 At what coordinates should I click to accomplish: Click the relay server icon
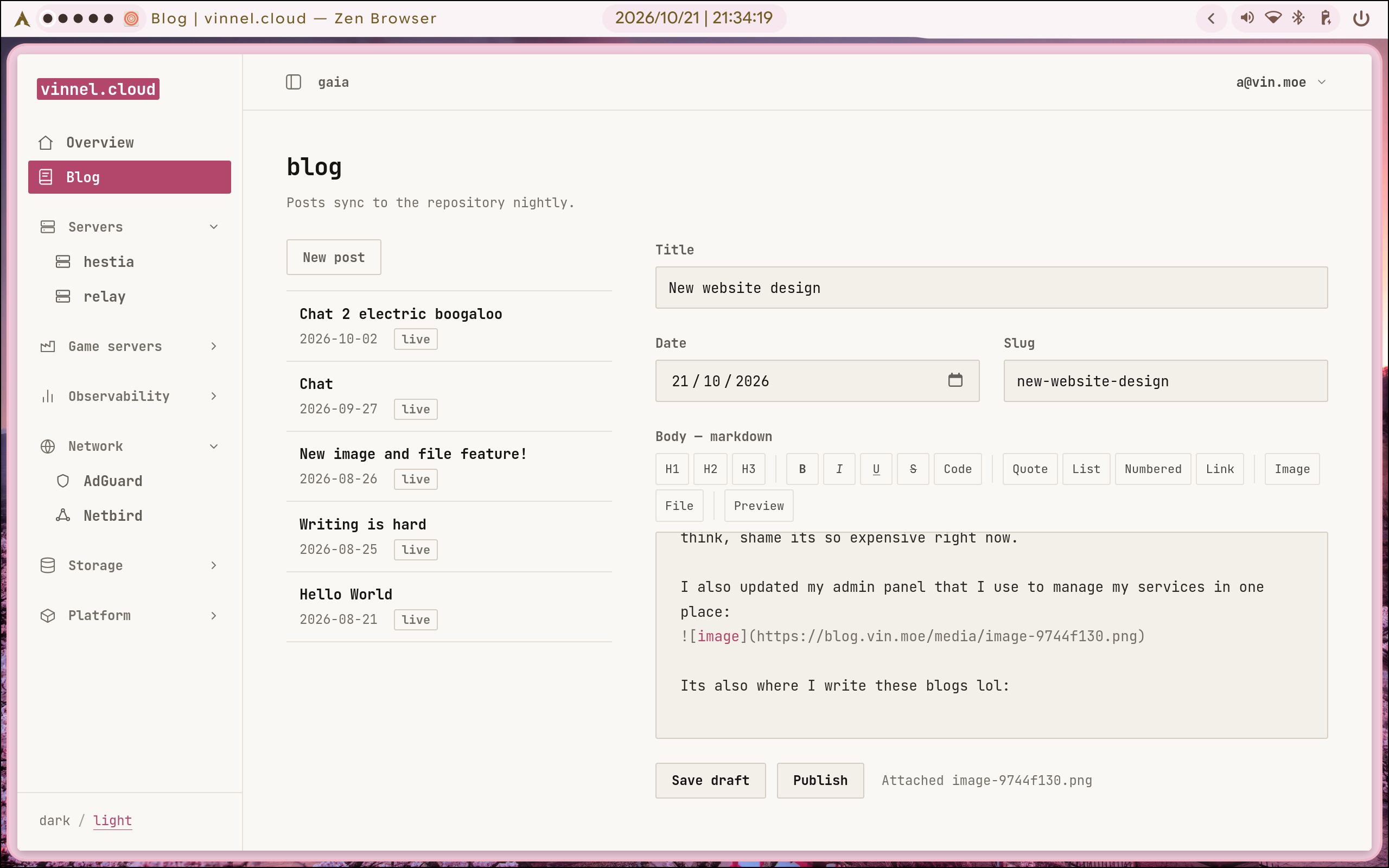pos(62,296)
